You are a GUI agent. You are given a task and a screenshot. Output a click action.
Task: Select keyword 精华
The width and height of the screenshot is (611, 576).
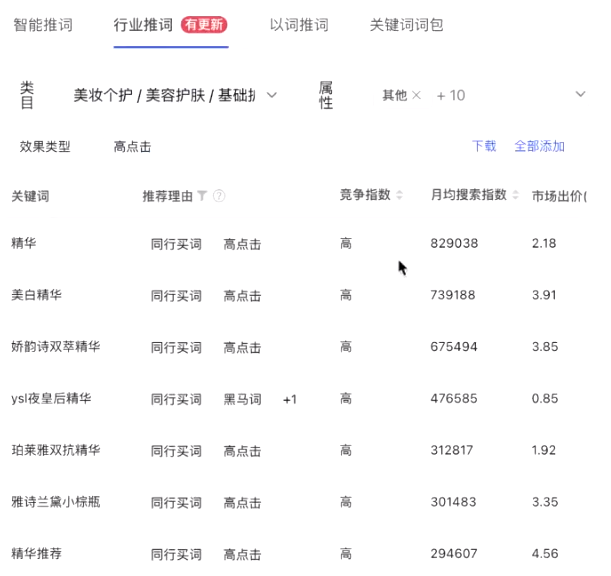click(24, 243)
